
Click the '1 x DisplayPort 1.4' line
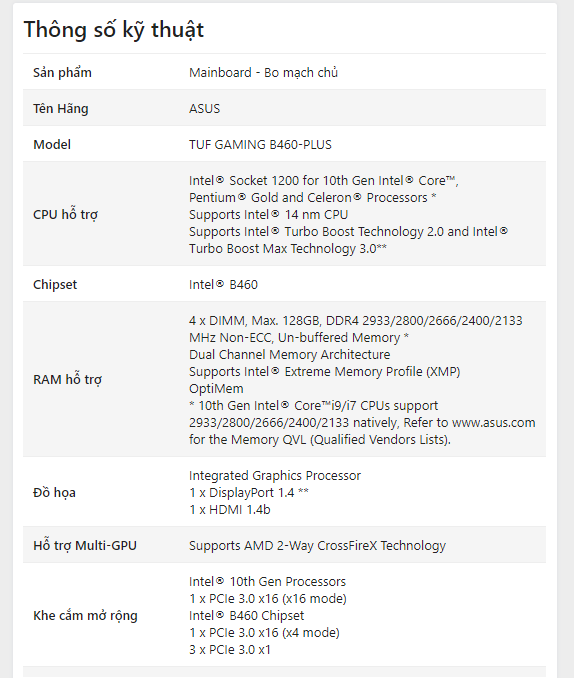coord(249,493)
